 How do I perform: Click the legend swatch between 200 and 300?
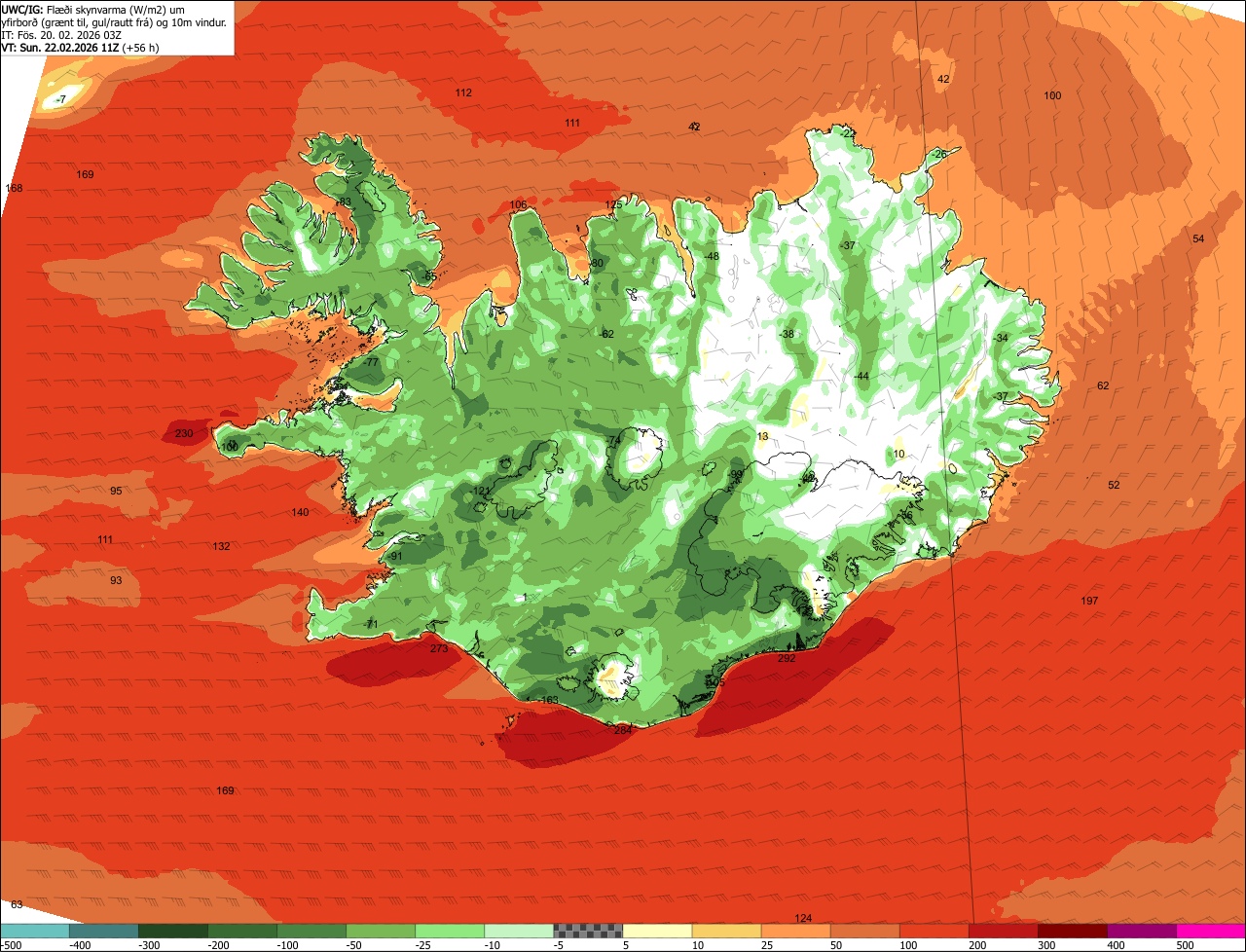(1002, 931)
